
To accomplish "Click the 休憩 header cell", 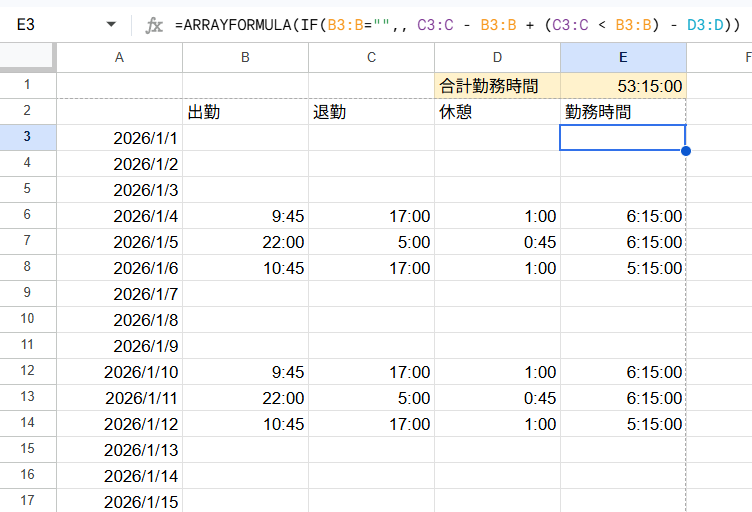I will [497, 112].
